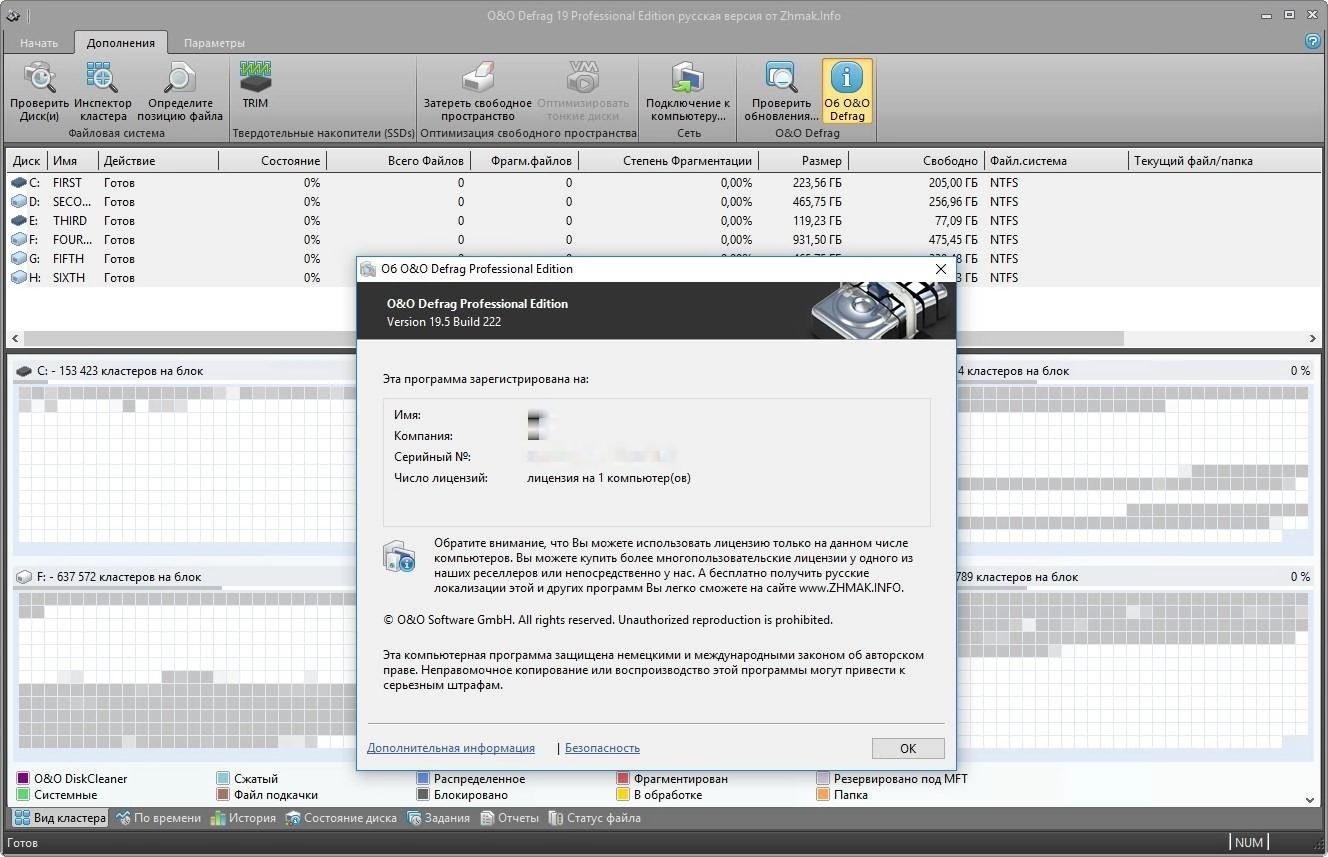The width and height of the screenshot is (1328, 857).
Task: Click the Блокировано dark legend swatch
Action: pos(424,795)
